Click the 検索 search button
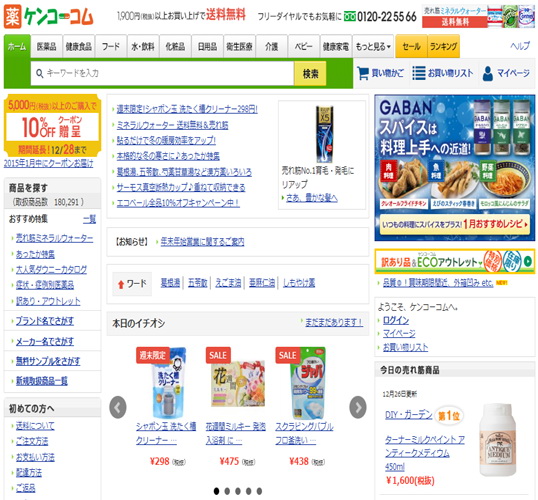Viewport: 538px width, 500px height. 310,73
